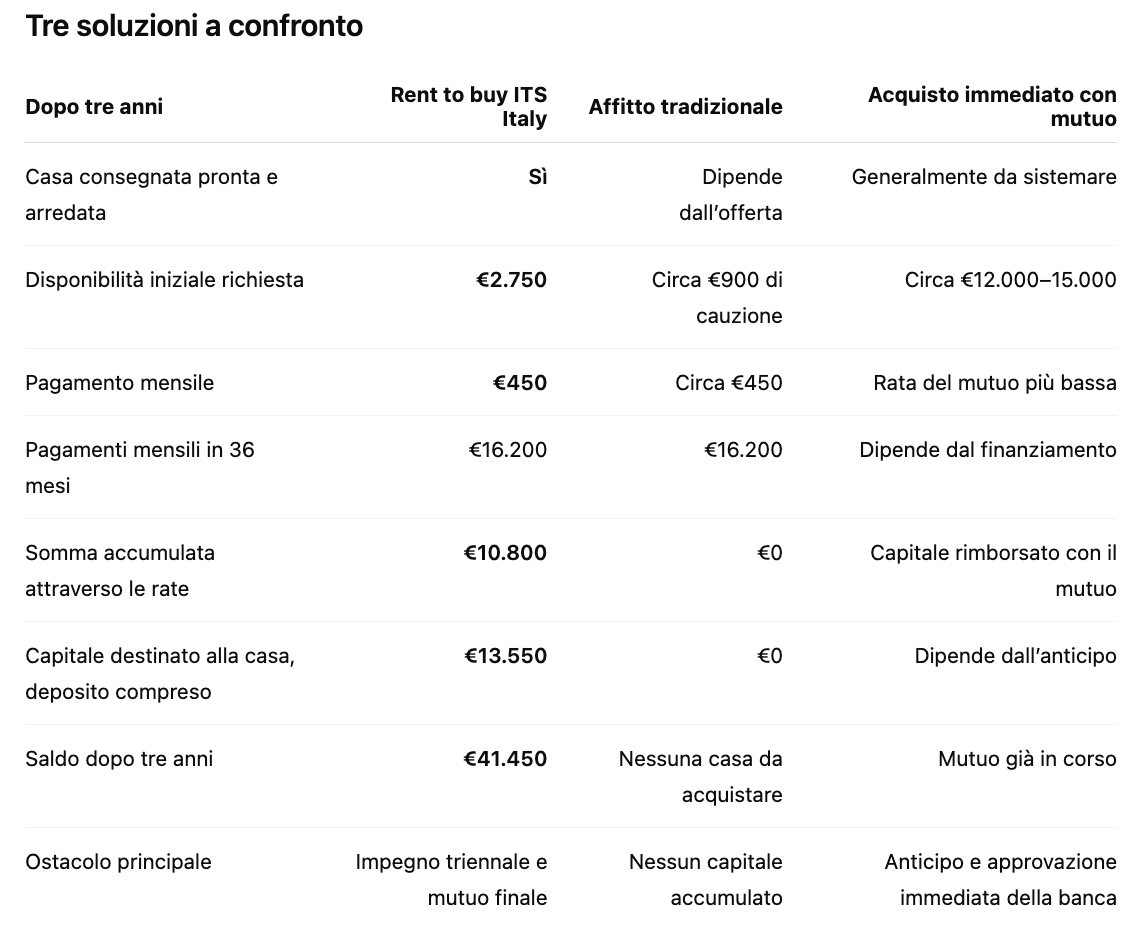
Task: Select 'Dipende dal finanziamento' cell
Action: click(x=988, y=449)
